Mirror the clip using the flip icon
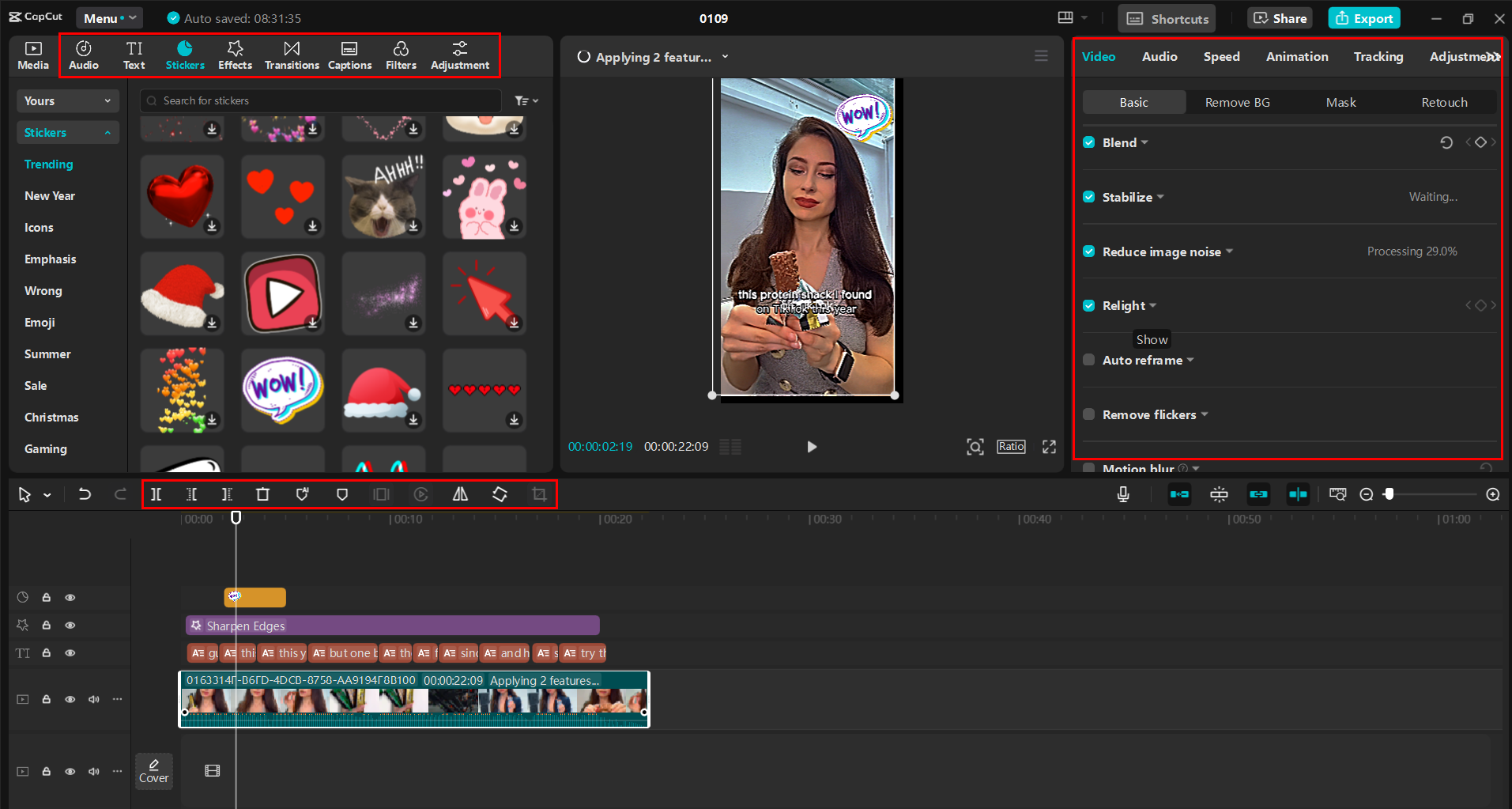 click(x=461, y=493)
